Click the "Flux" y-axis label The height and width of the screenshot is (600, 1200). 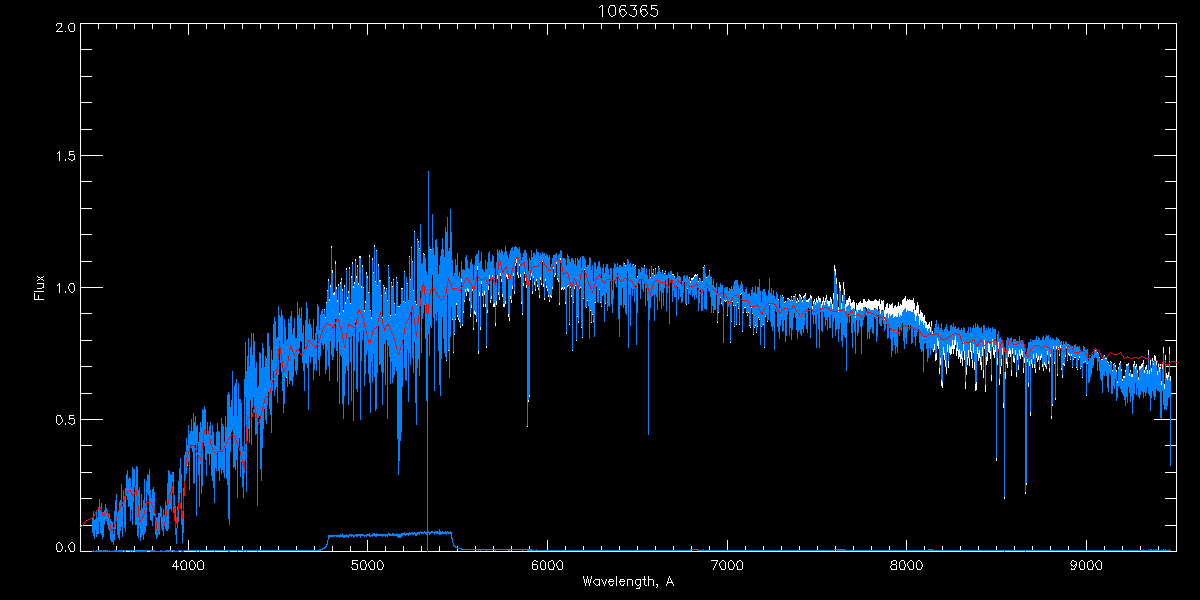[x=40, y=288]
